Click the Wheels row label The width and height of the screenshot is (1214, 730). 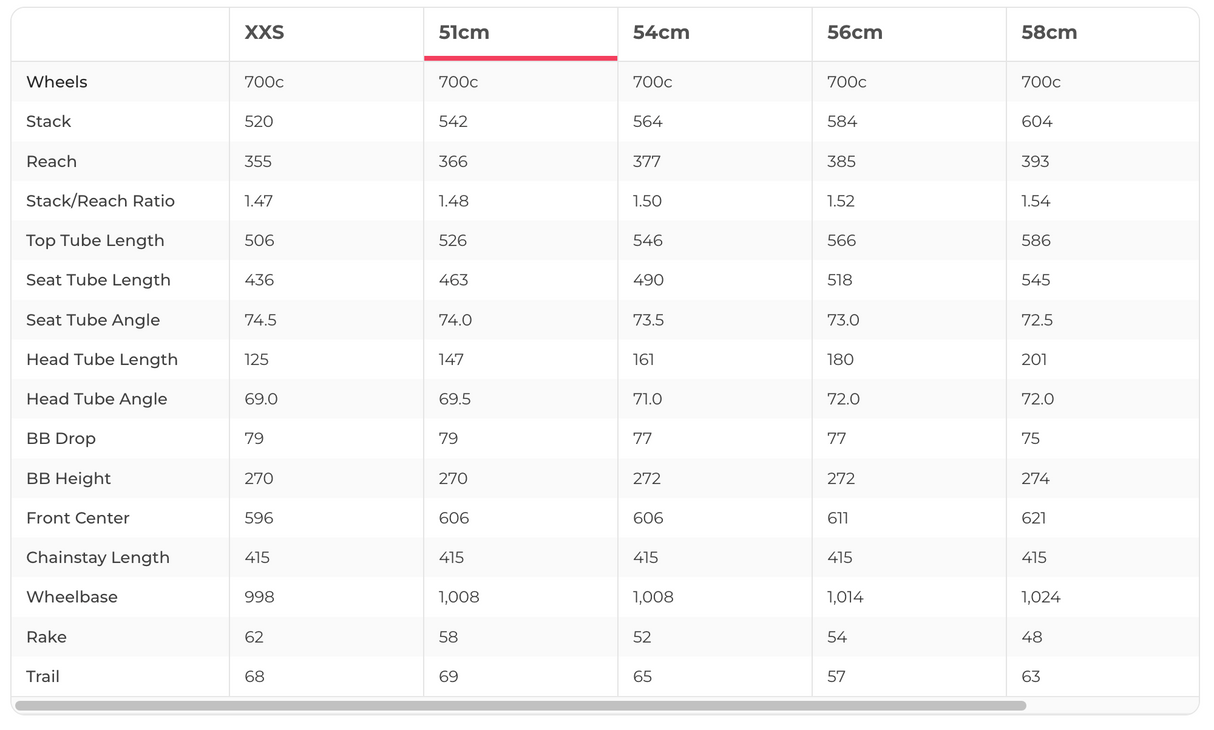coord(57,82)
